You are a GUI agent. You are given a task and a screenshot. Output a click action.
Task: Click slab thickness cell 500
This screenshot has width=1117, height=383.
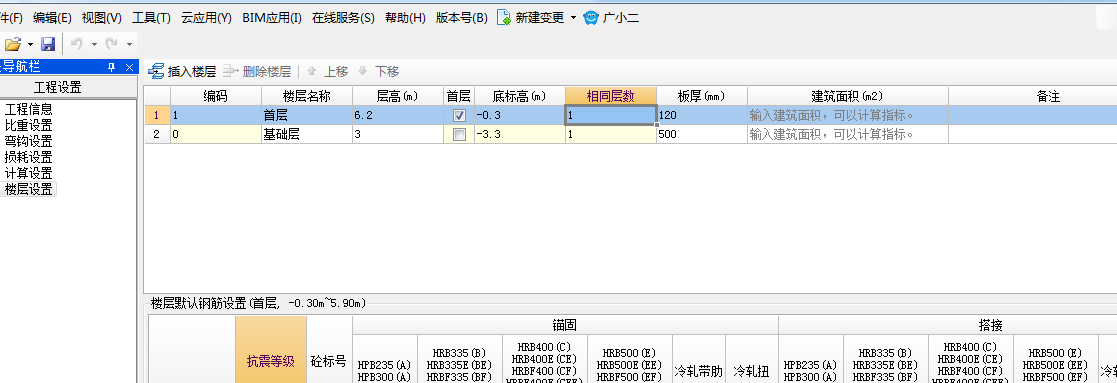702,134
